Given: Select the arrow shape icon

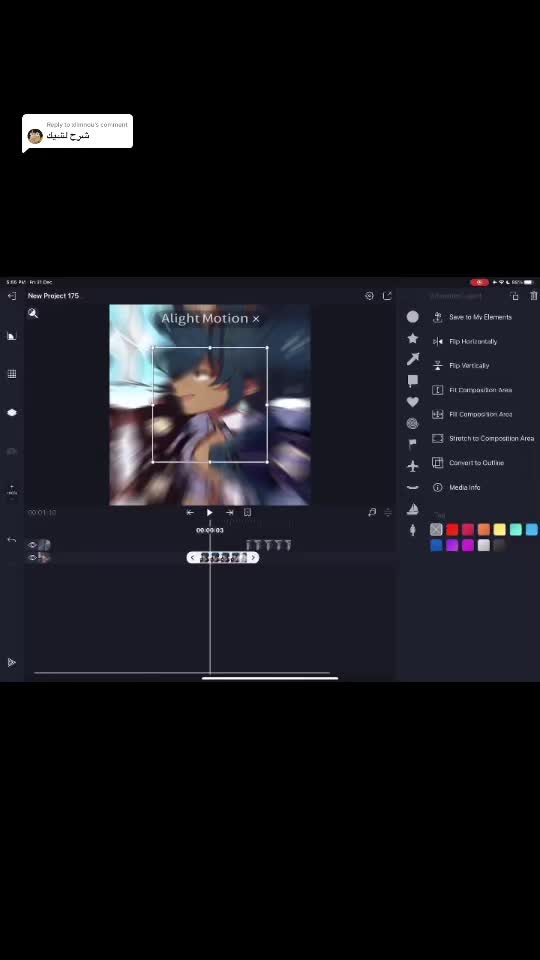Looking at the screenshot, I should (x=413, y=359).
